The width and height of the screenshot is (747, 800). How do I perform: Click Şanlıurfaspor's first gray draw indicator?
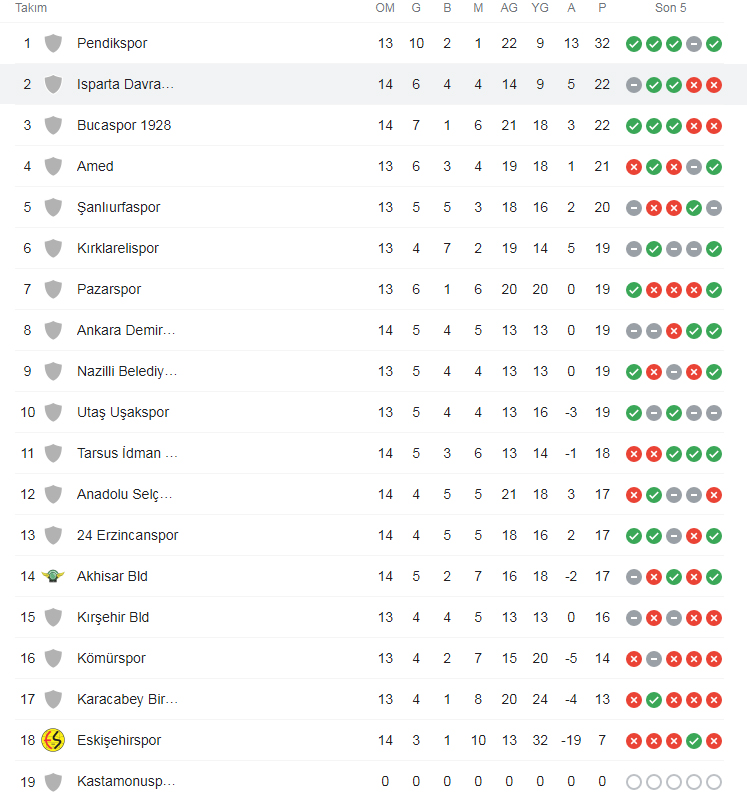[634, 208]
